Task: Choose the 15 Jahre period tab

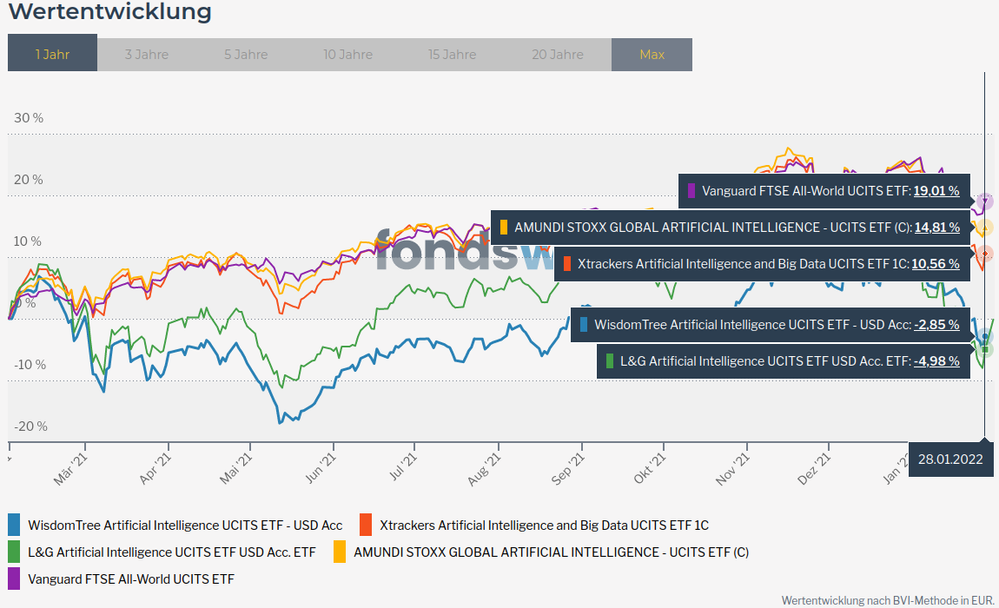Action: click(x=451, y=54)
